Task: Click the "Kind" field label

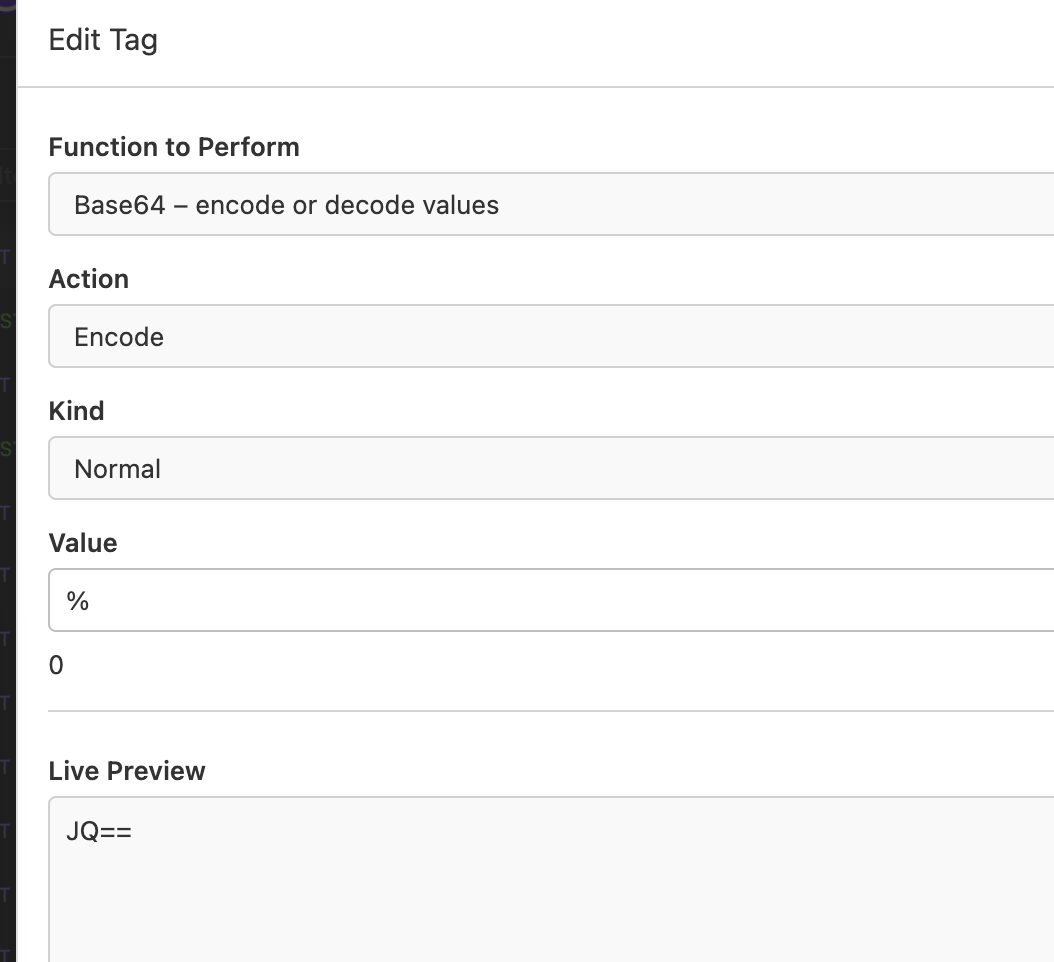Action: pos(76,411)
